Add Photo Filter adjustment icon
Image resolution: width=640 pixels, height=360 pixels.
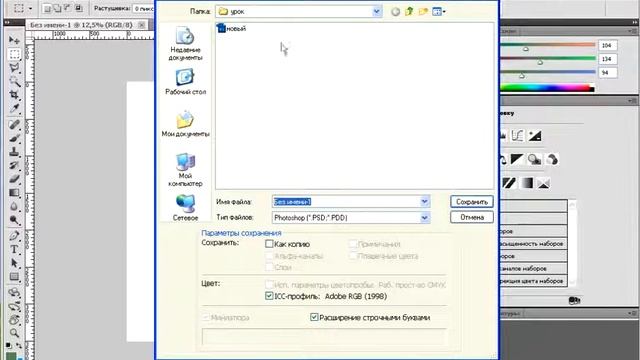tap(534, 159)
